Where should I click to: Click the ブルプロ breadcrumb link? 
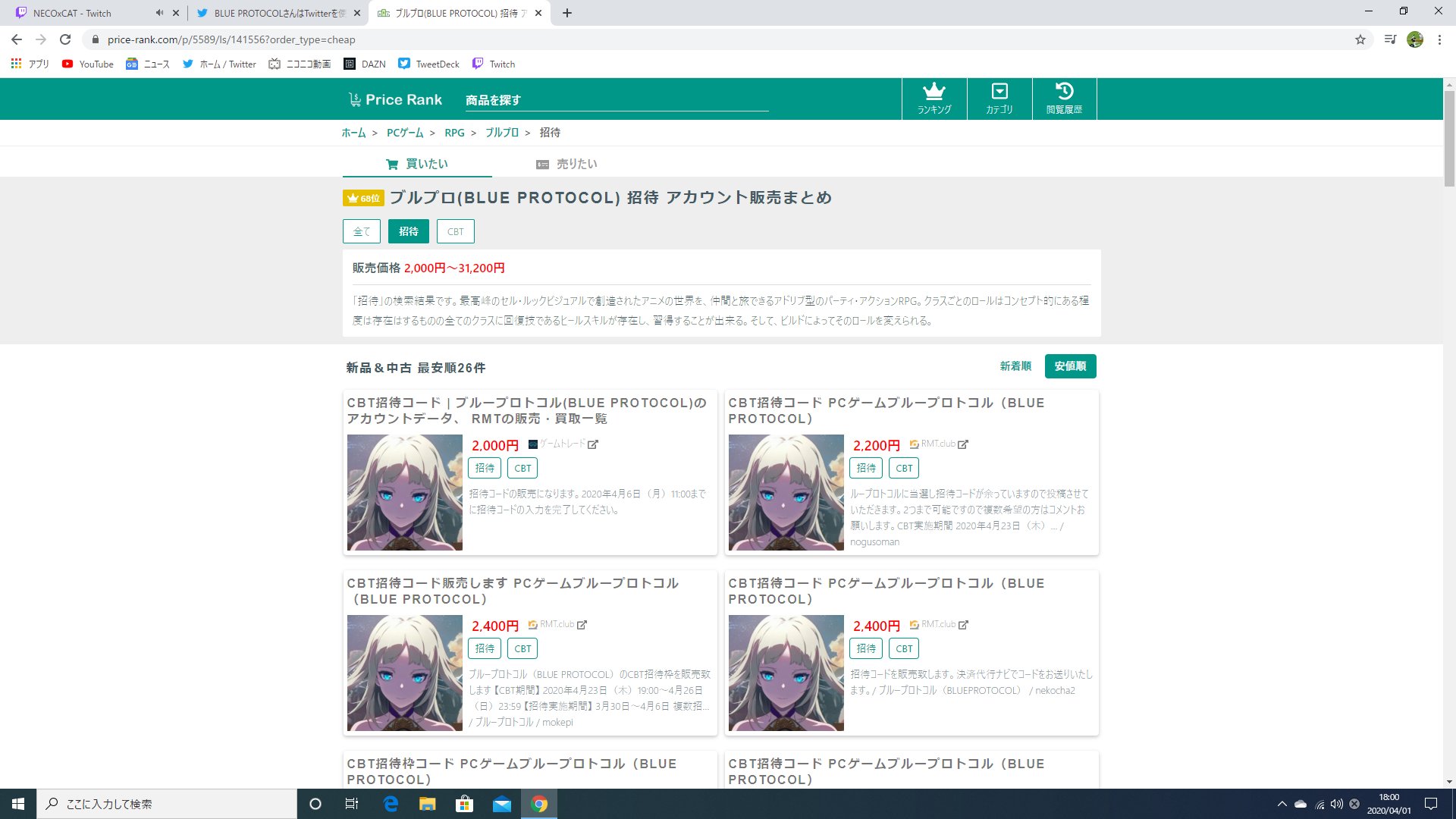[502, 133]
